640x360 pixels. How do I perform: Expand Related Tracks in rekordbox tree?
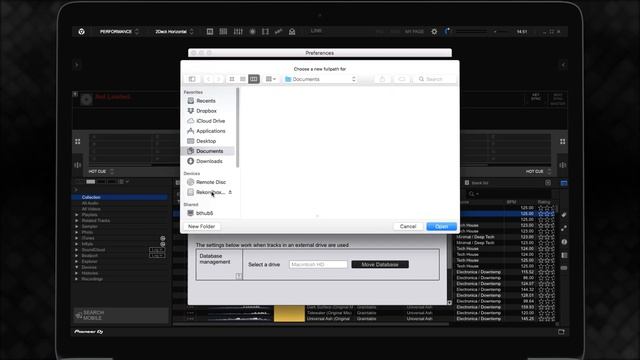[77, 220]
